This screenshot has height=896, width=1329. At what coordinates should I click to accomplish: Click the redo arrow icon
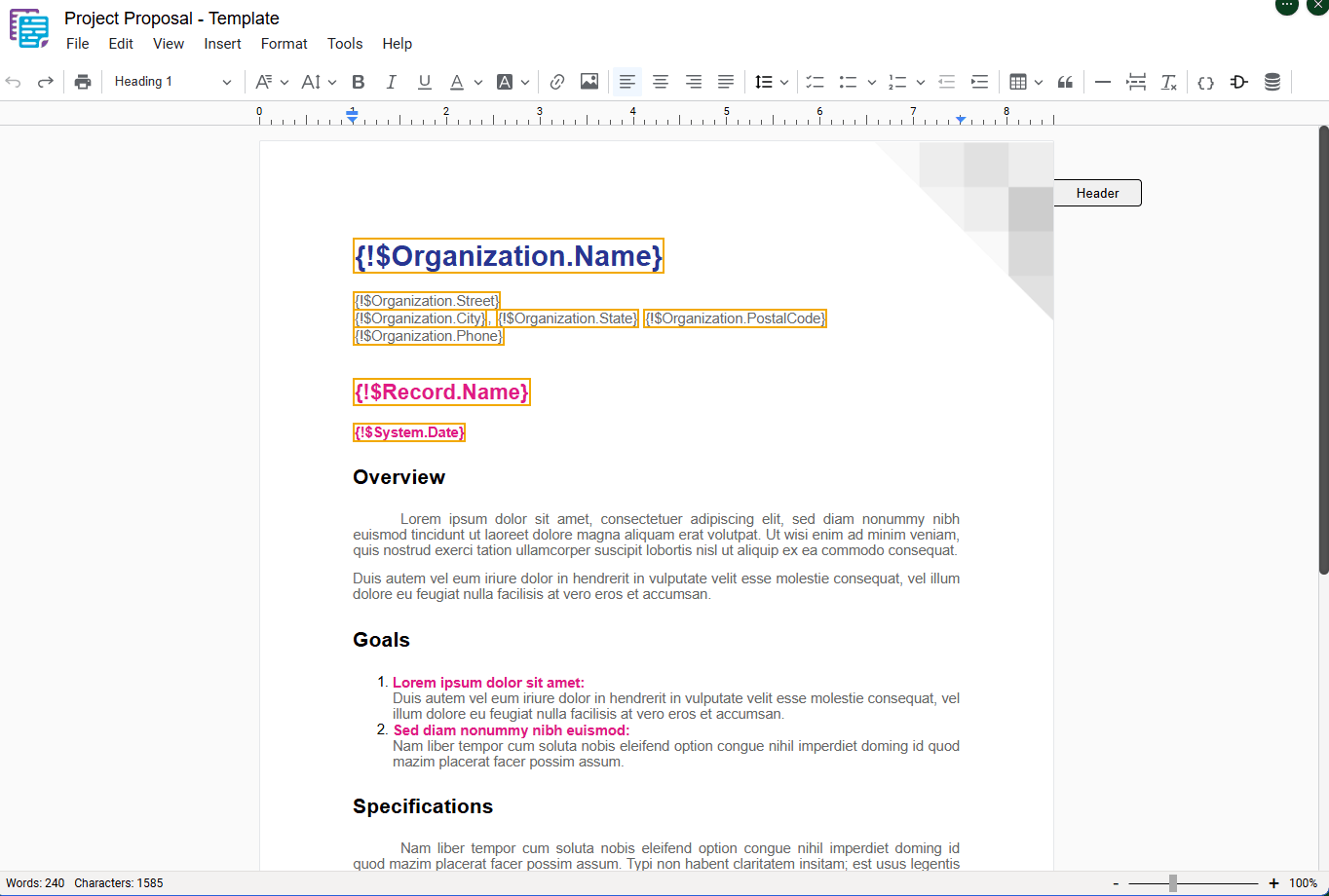point(45,82)
